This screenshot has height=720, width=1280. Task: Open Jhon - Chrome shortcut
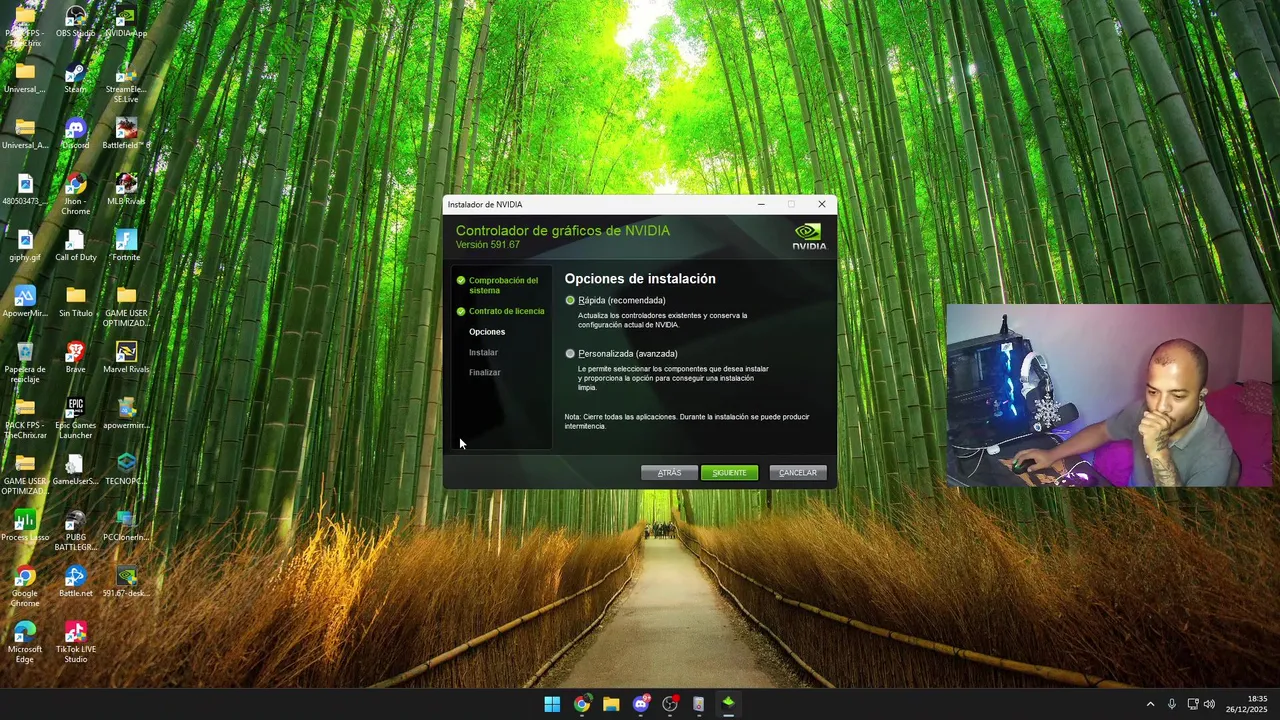tap(75, 195)
